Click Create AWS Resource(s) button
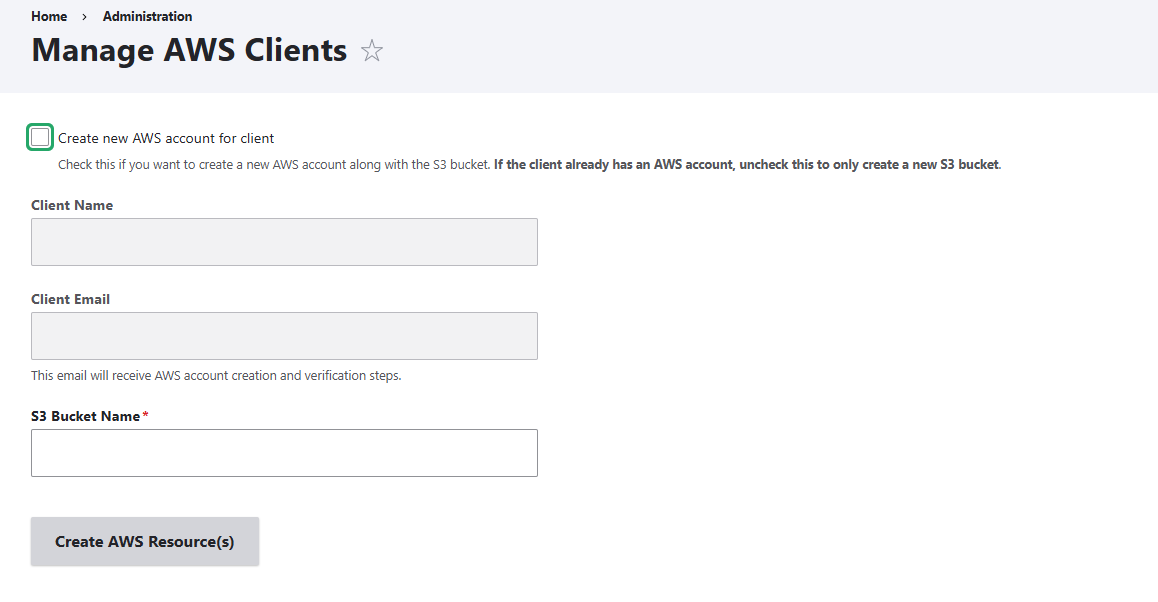 (x=145, y=541)
